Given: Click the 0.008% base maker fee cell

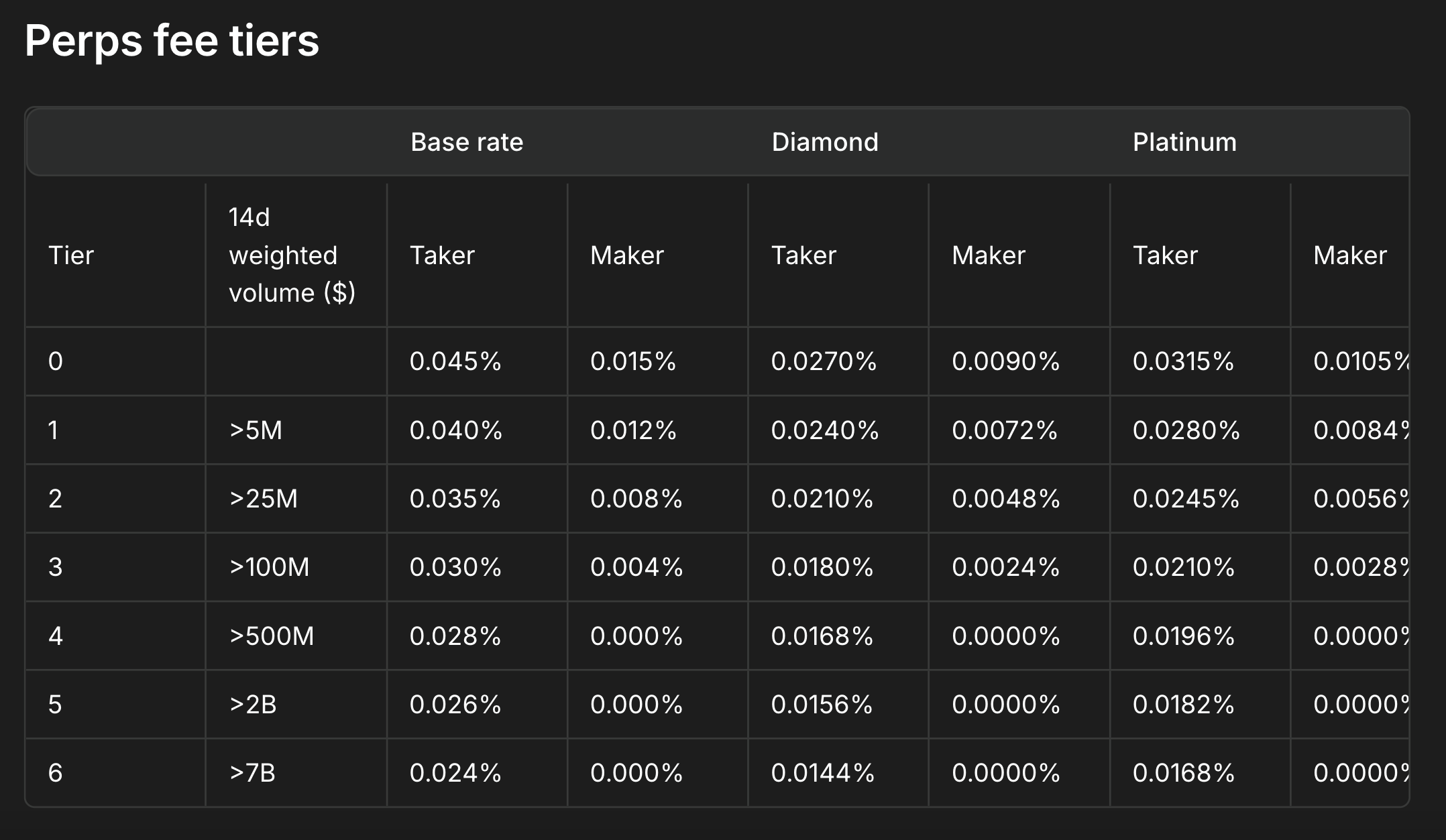Looking at the screenshot, I should [x=636, y=499].
